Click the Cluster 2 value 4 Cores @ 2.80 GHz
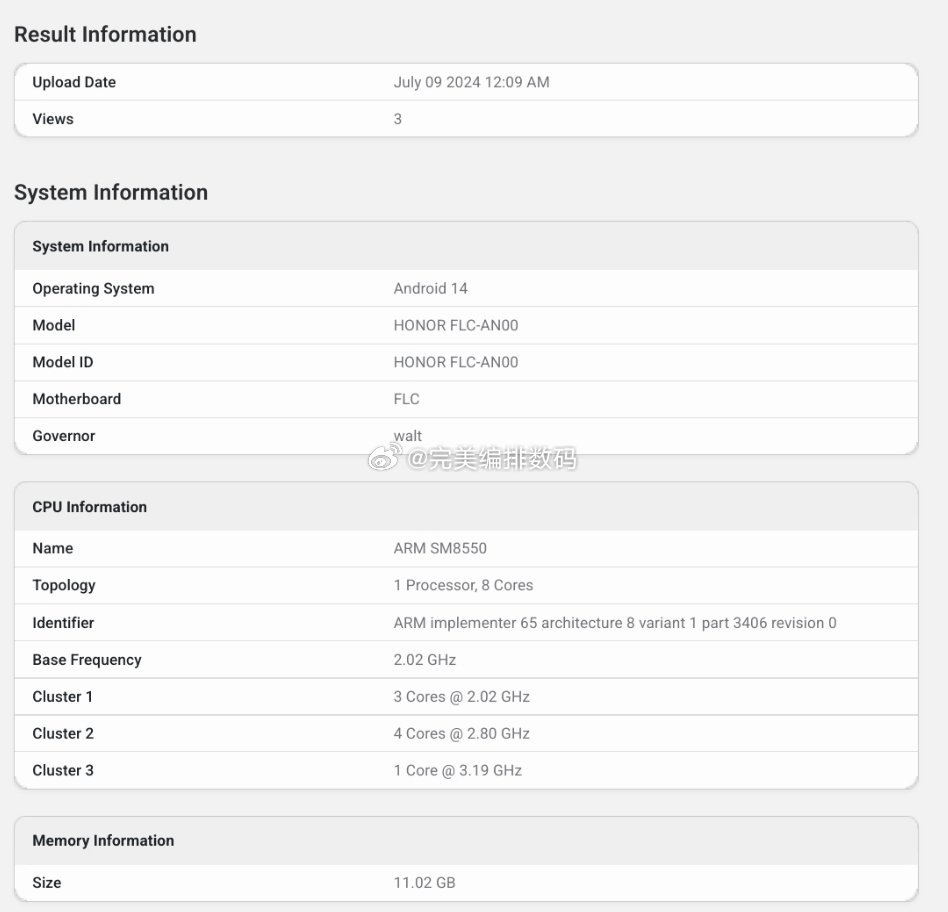Image resolution: width=948 pixels, height=912 pixels. coord(461,733)
